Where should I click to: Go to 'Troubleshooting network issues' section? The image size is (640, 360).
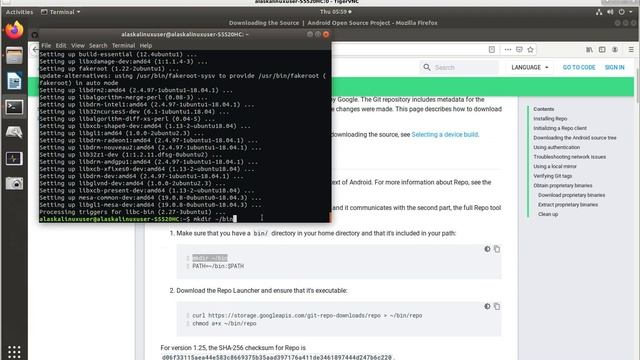coord(569,157)
